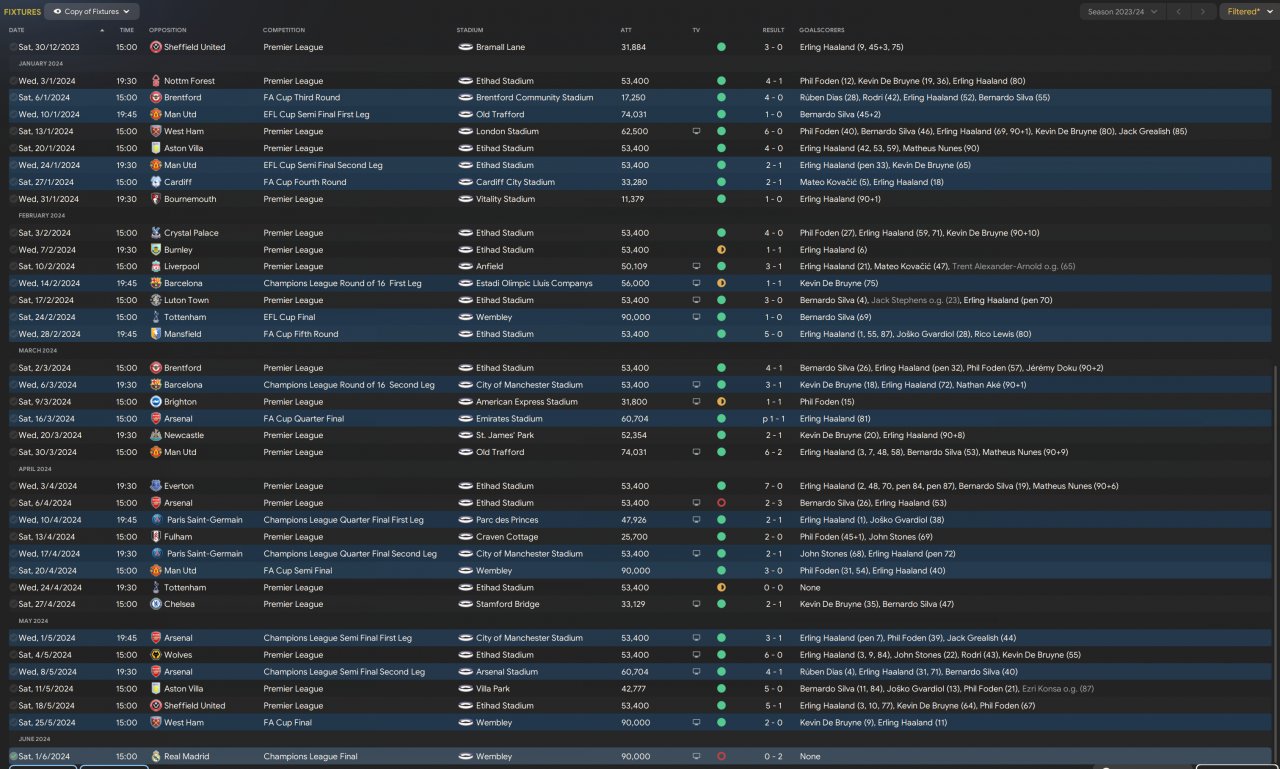Viewport: 1280px width, 769px height.
Task: Toggle the row selector for Sat, 30/3/2024
Action: tap(13, 452)
